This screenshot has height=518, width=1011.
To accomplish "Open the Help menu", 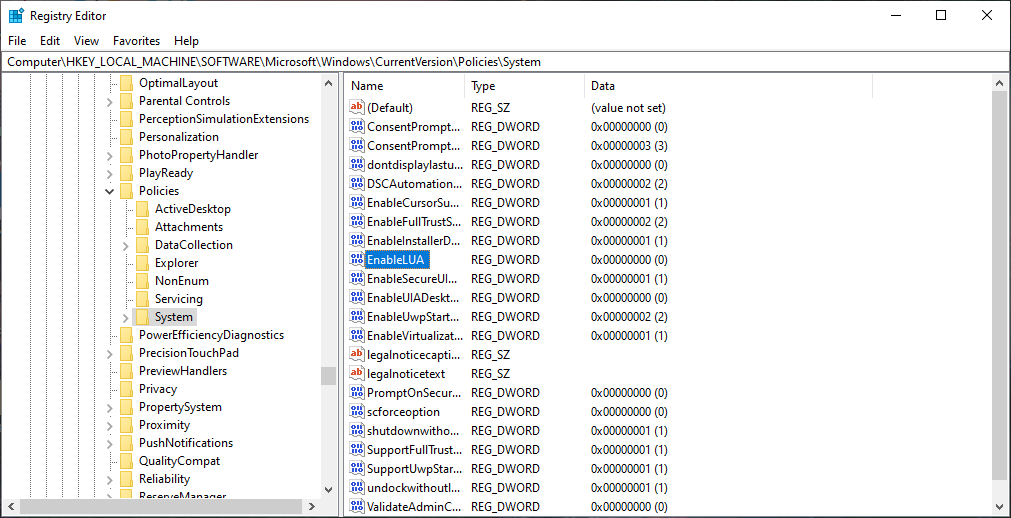I will pyautogui.click(x=186, y=41).
